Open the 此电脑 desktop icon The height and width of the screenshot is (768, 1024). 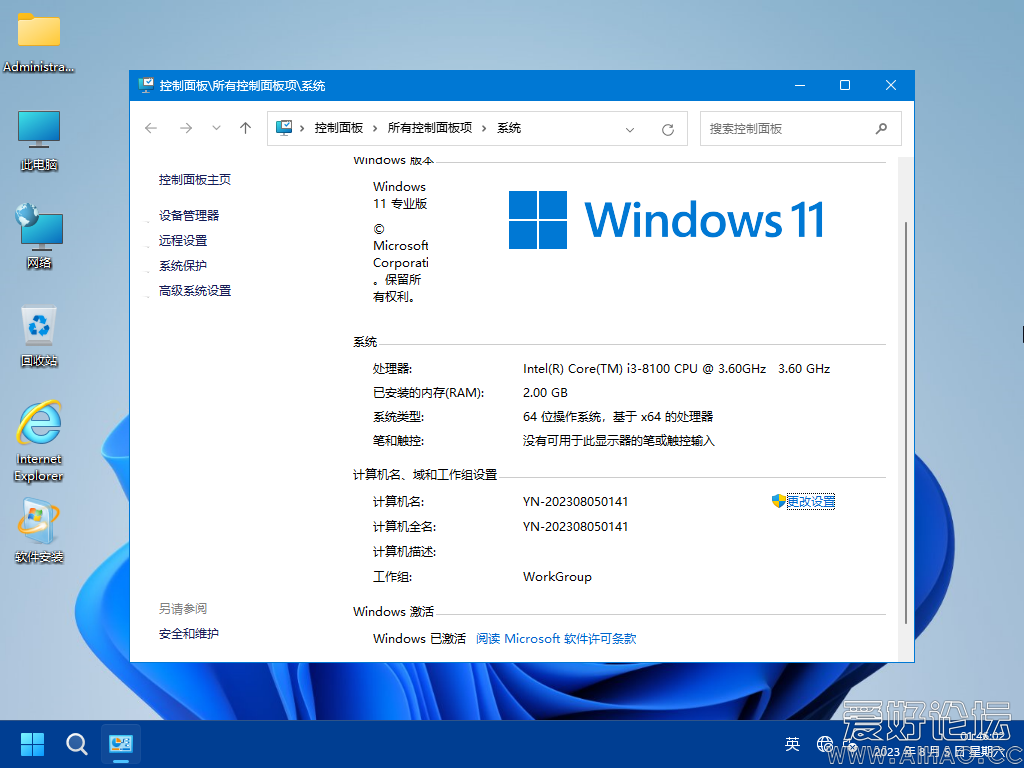[x=39, y=140]
